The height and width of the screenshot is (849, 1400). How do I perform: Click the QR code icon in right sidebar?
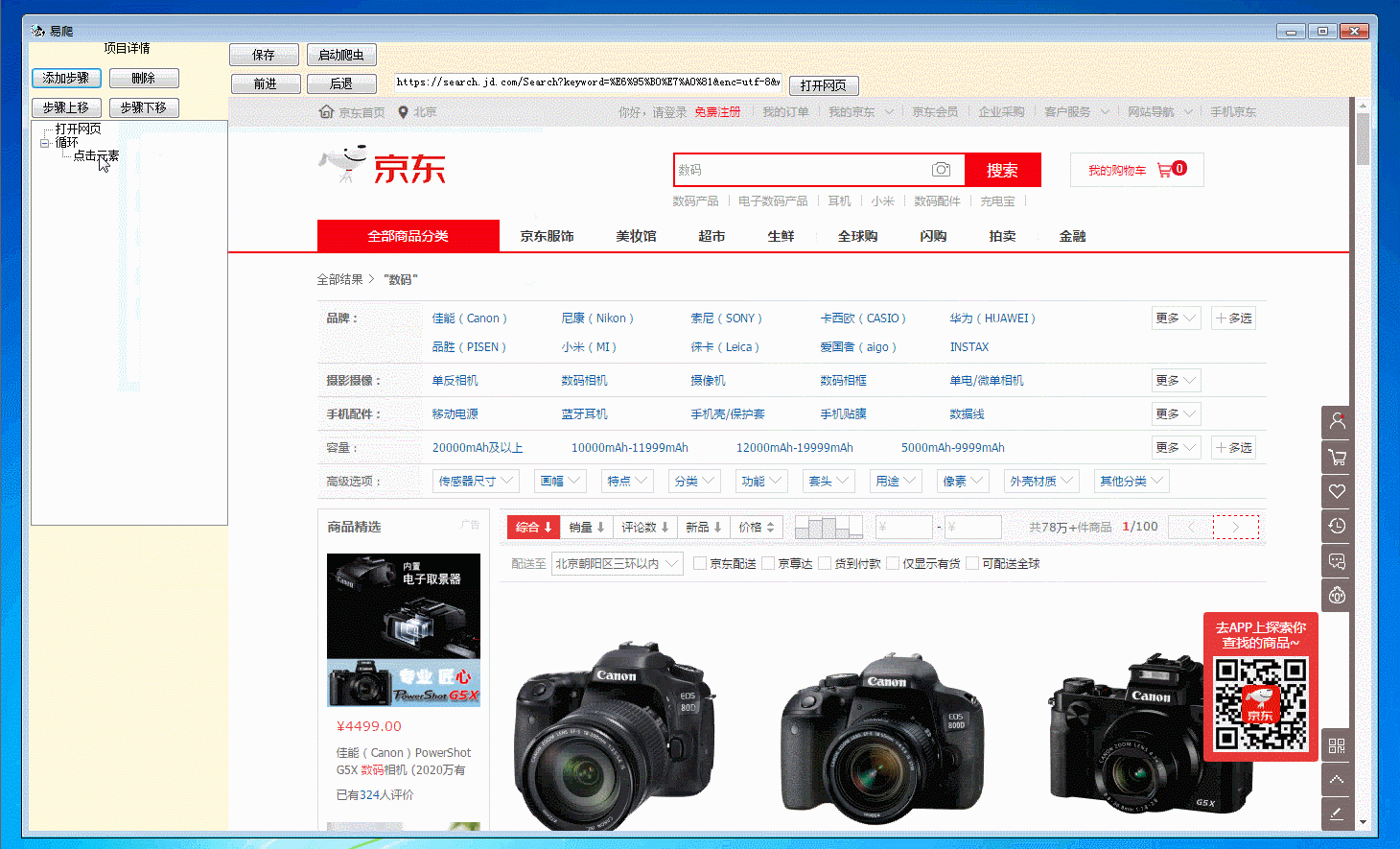coord(1338,745)
